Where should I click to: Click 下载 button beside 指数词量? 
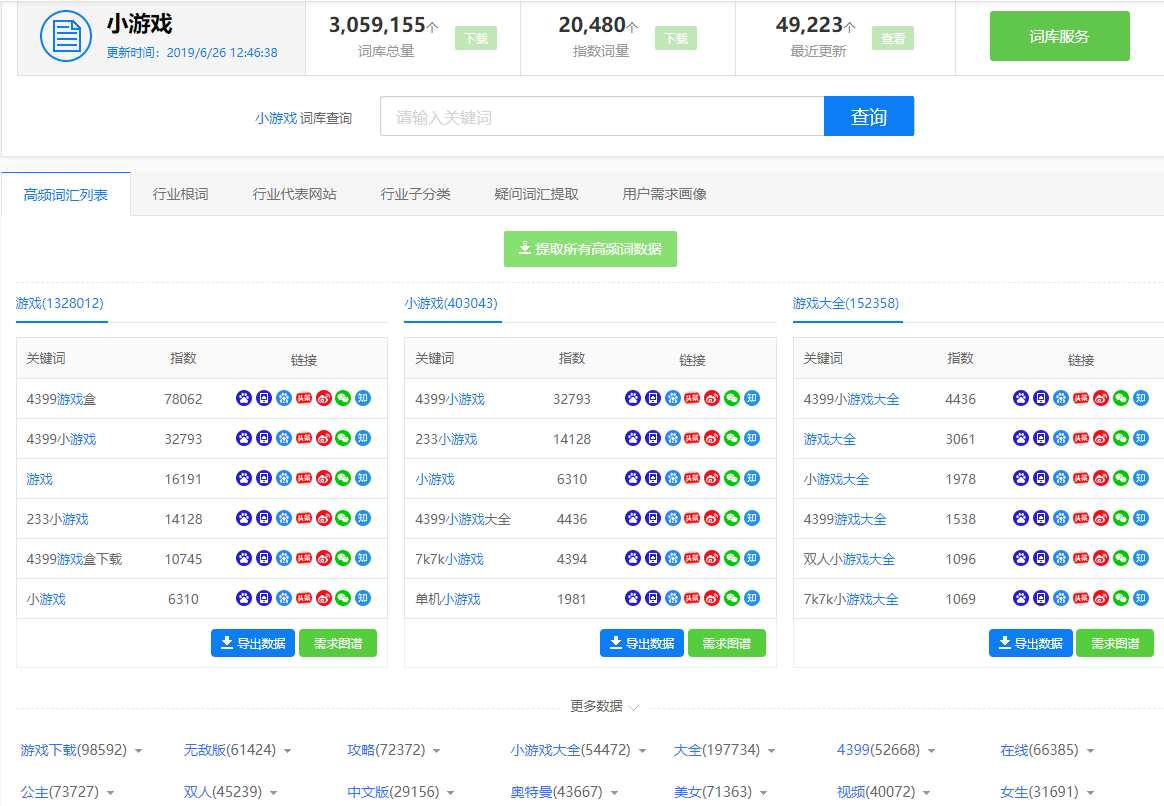676,39
